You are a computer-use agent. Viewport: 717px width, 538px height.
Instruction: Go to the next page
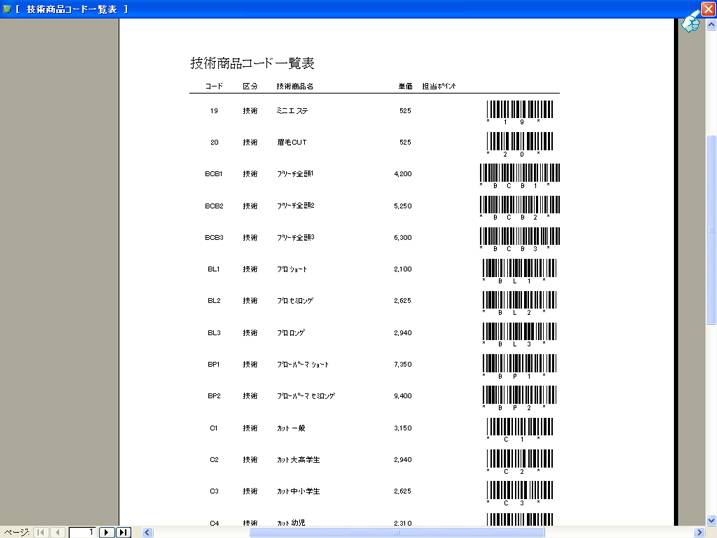point(106,532)
